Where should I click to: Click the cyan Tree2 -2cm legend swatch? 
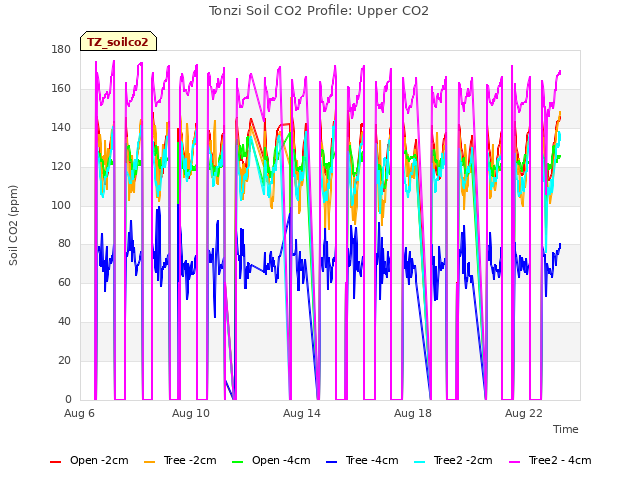tap(420, 462)
